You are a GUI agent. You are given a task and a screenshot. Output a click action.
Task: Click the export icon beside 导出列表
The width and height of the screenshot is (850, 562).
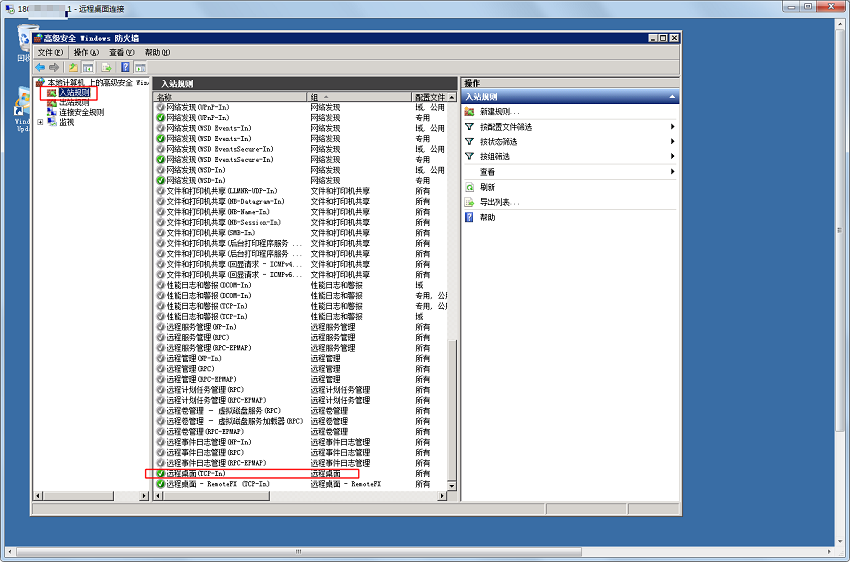469,202
